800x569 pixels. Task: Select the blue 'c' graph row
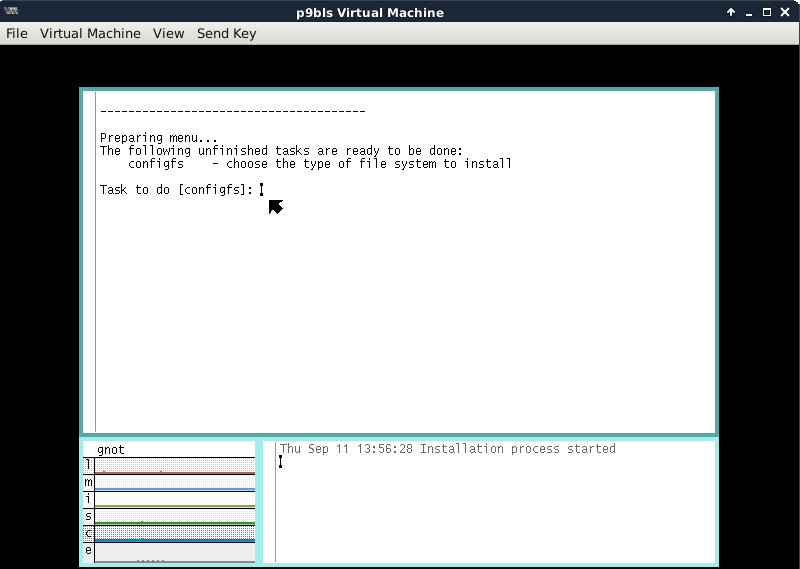[x=174, y=534]
